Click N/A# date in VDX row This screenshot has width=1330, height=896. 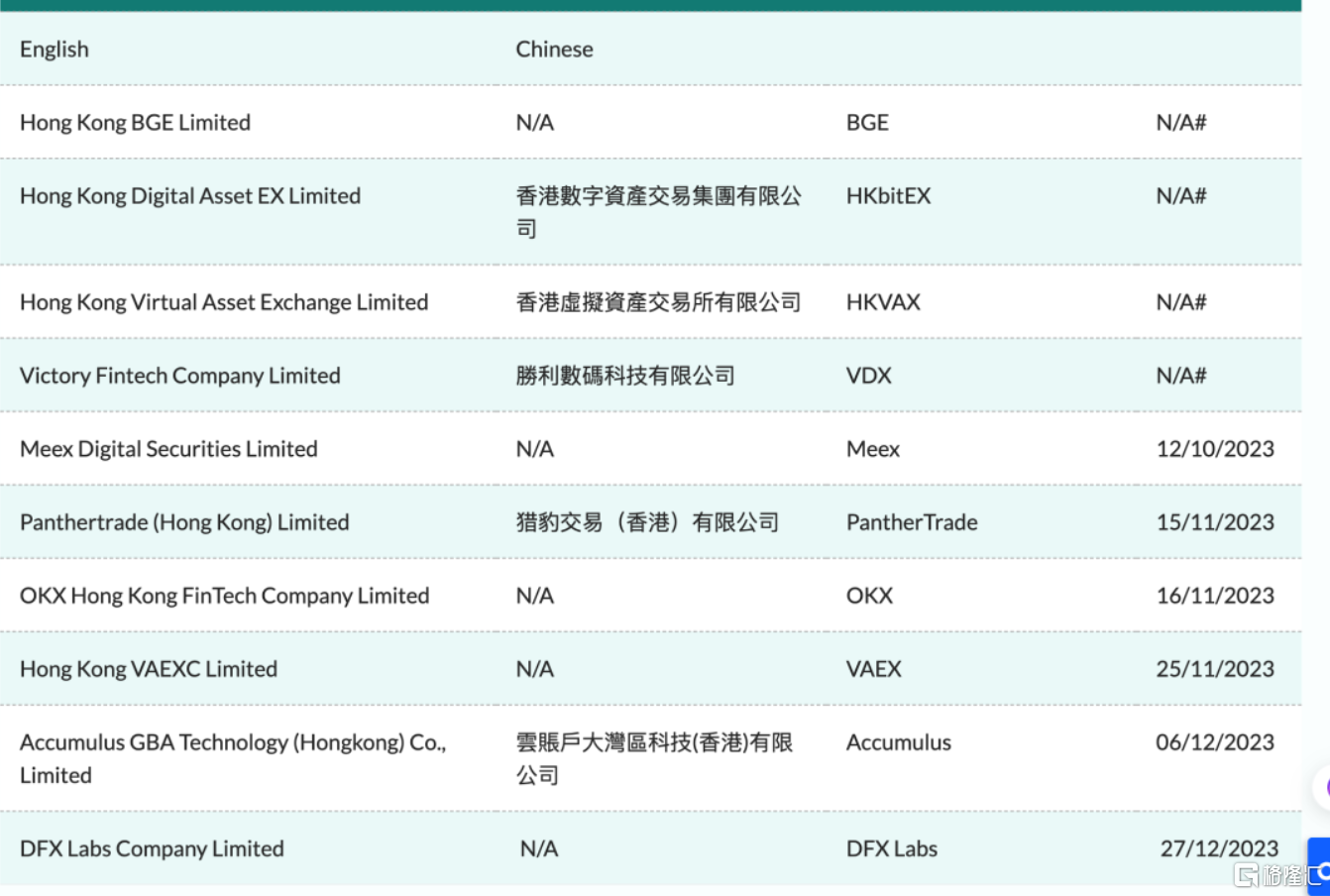pyautogui.click(x=1181, y=376)
